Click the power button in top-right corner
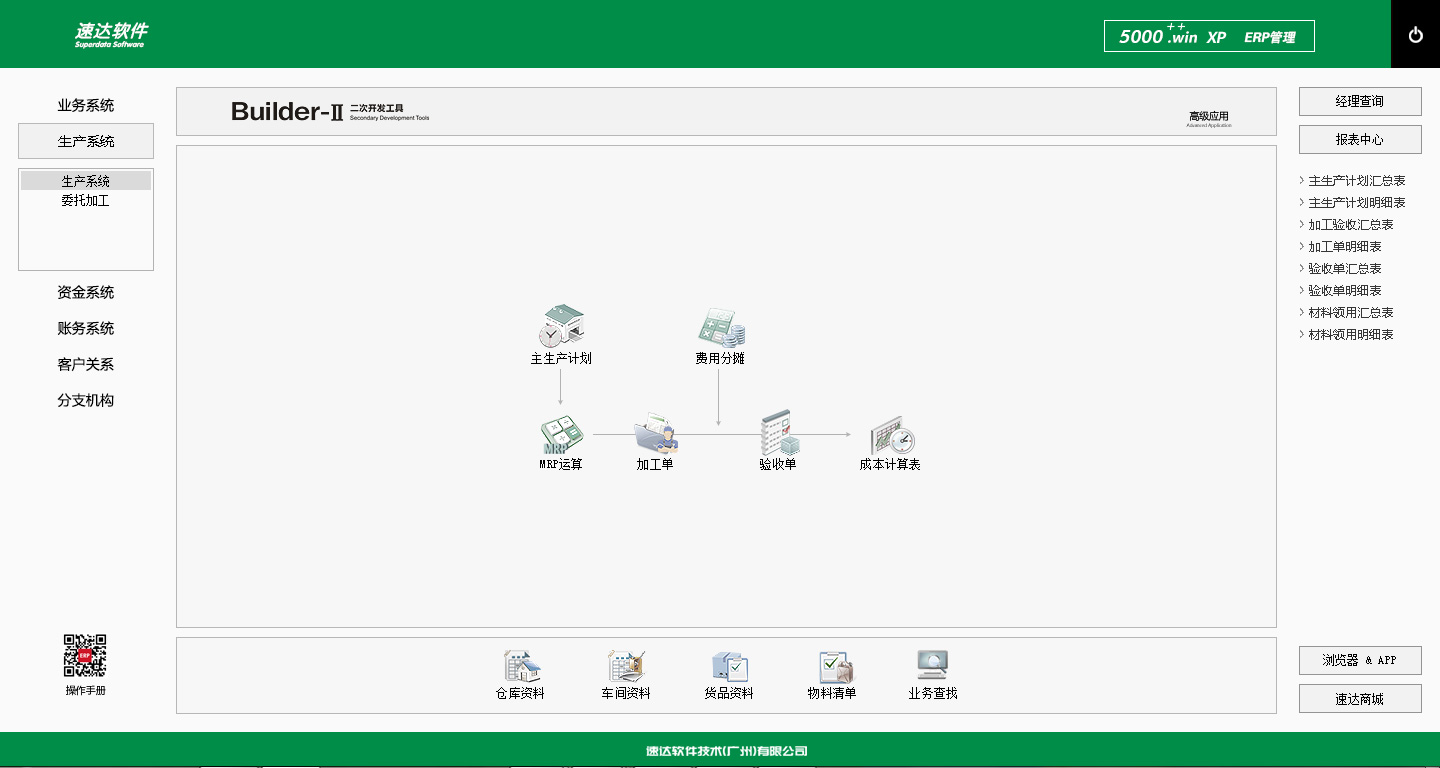 [x=1415, y=35]
